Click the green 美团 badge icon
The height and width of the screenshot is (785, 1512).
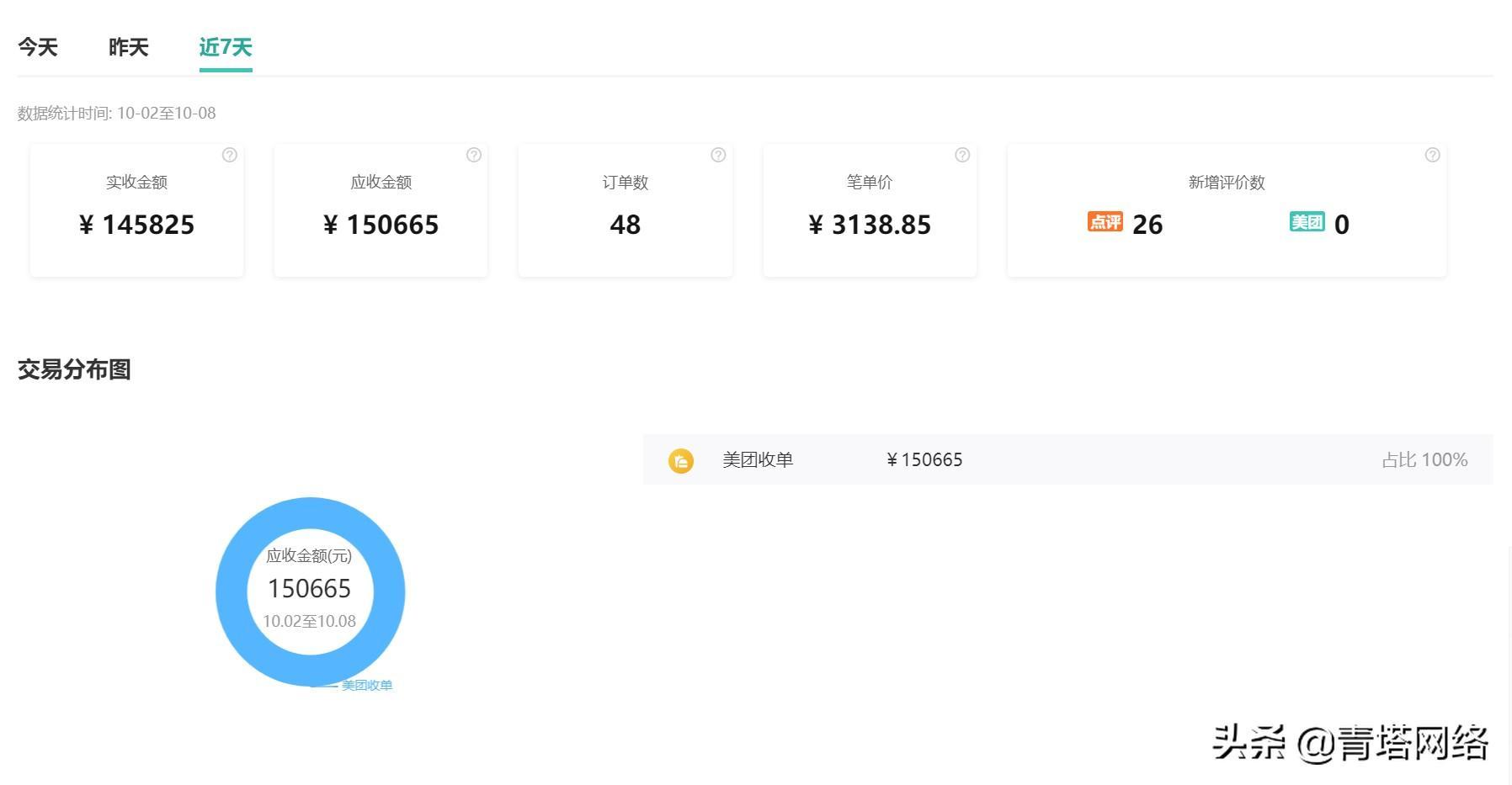(x=1307, y=222)
